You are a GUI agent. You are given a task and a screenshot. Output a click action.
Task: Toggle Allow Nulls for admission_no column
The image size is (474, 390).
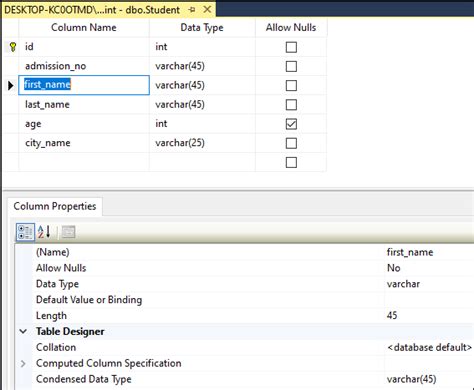point(291,66)
